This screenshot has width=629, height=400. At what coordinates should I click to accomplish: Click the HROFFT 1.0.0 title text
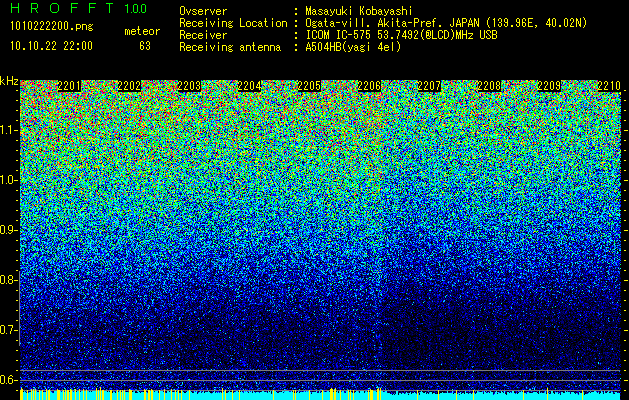(x=79, y=8)
